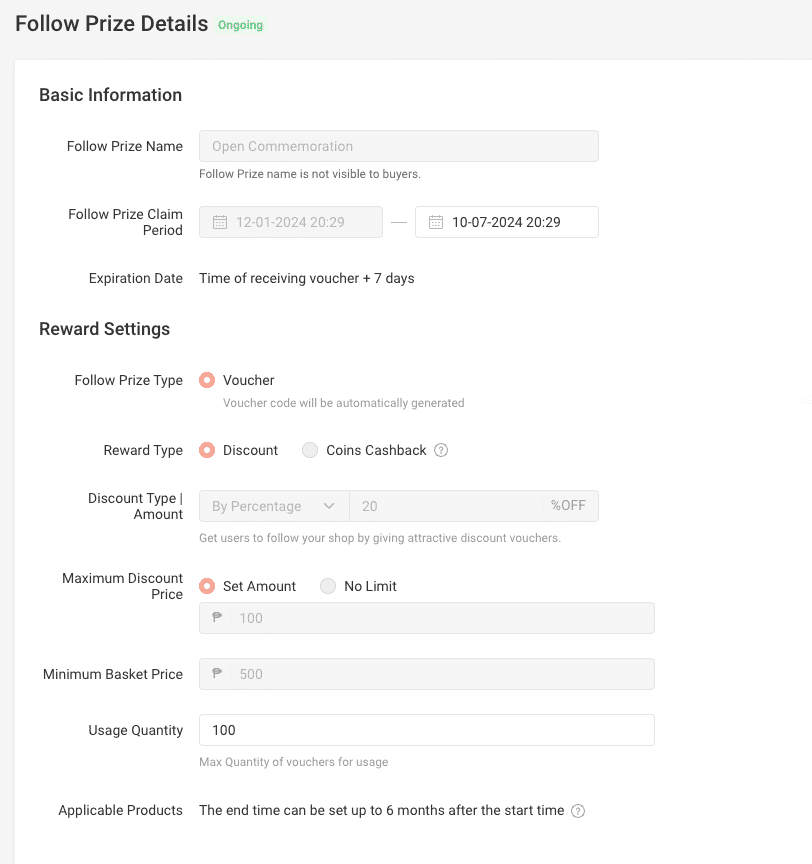Viewport: 812px width, 864px height.
Task: Choose Set Amount for maximum discount
Action: [207, 586]
